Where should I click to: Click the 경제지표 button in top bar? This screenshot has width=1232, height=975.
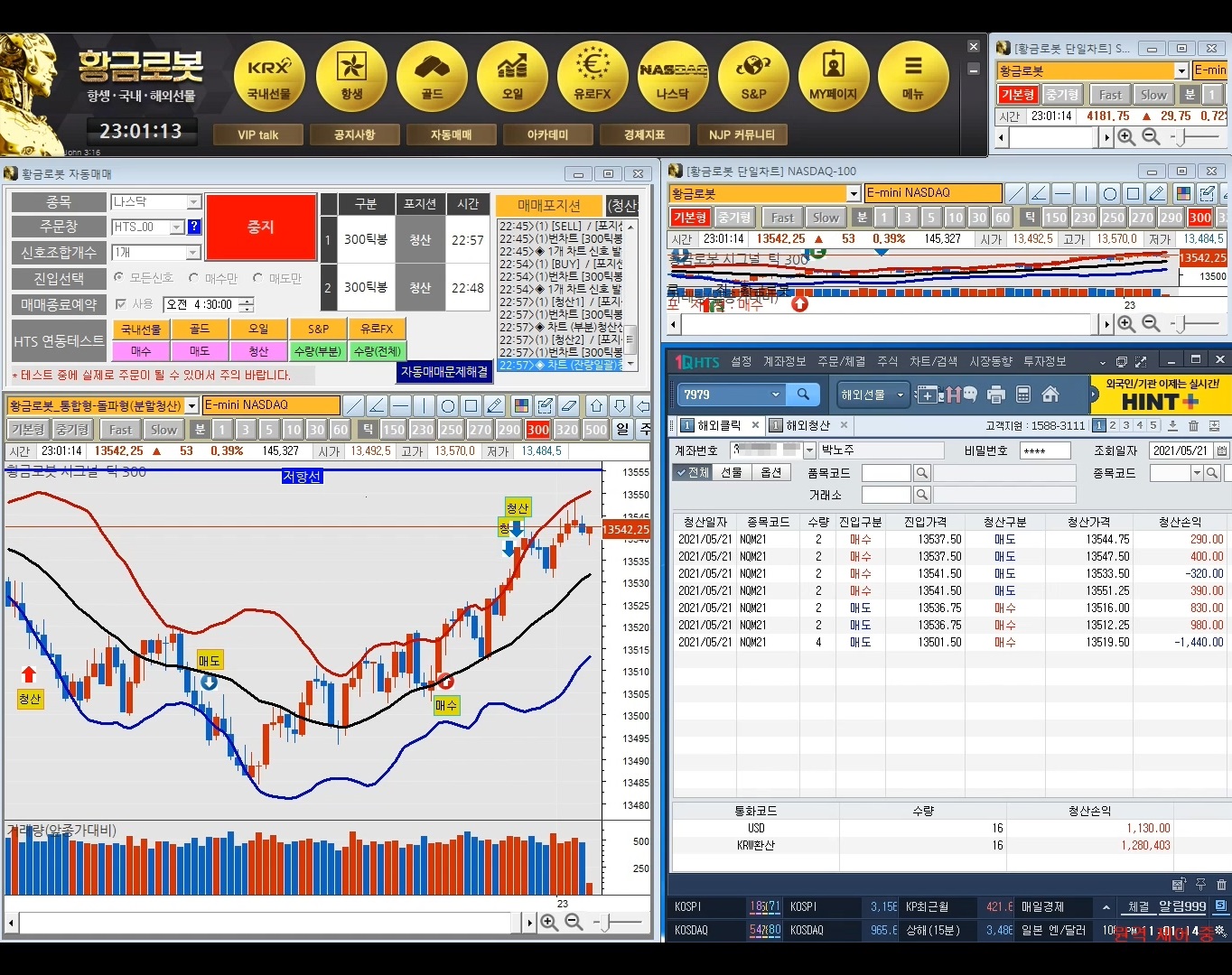(x=645, y=135)
